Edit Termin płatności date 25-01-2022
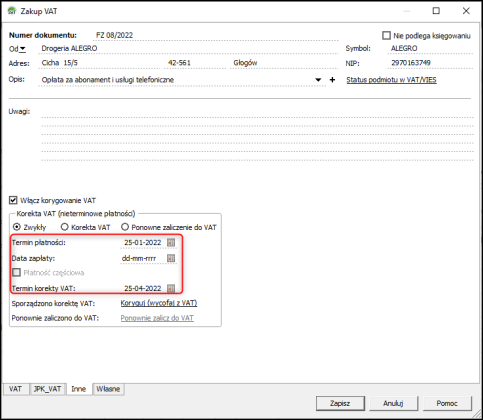This screenshot has width=483, height=420. 143,243
